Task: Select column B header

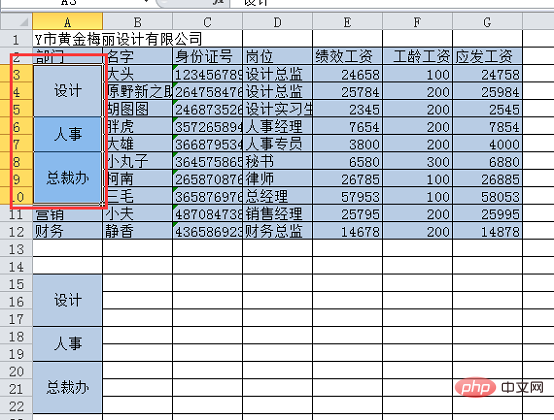Action: [137, 22]
